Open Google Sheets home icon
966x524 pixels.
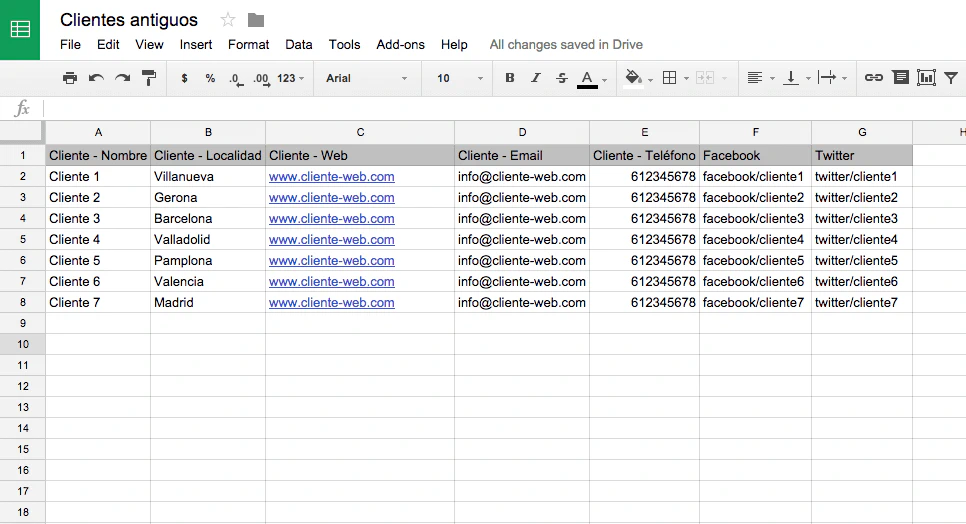click(x=20, y=29)
